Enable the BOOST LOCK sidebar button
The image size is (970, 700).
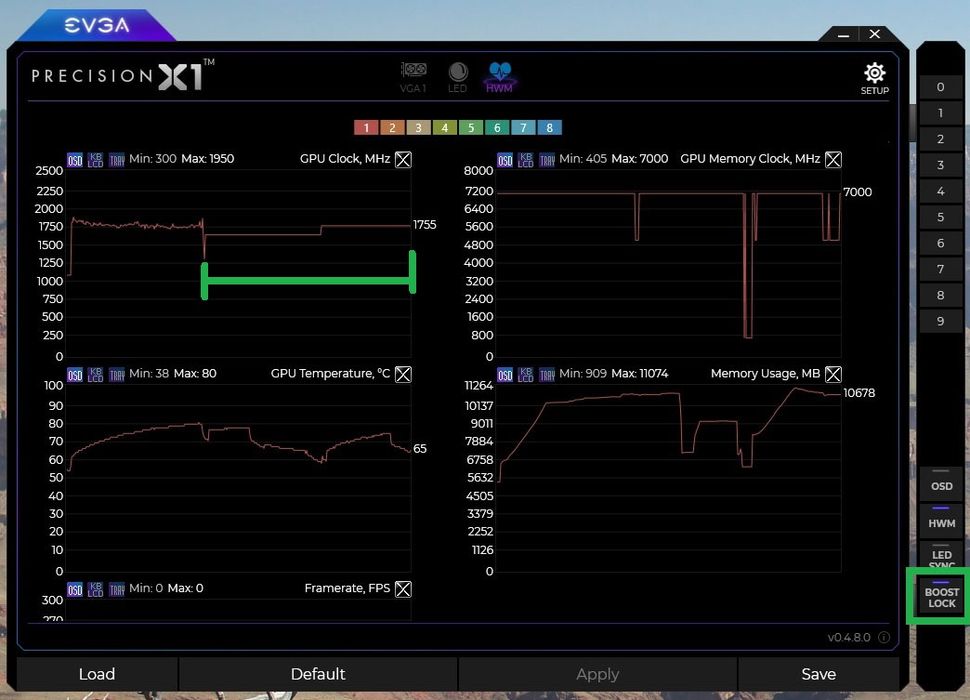[940, 597]
